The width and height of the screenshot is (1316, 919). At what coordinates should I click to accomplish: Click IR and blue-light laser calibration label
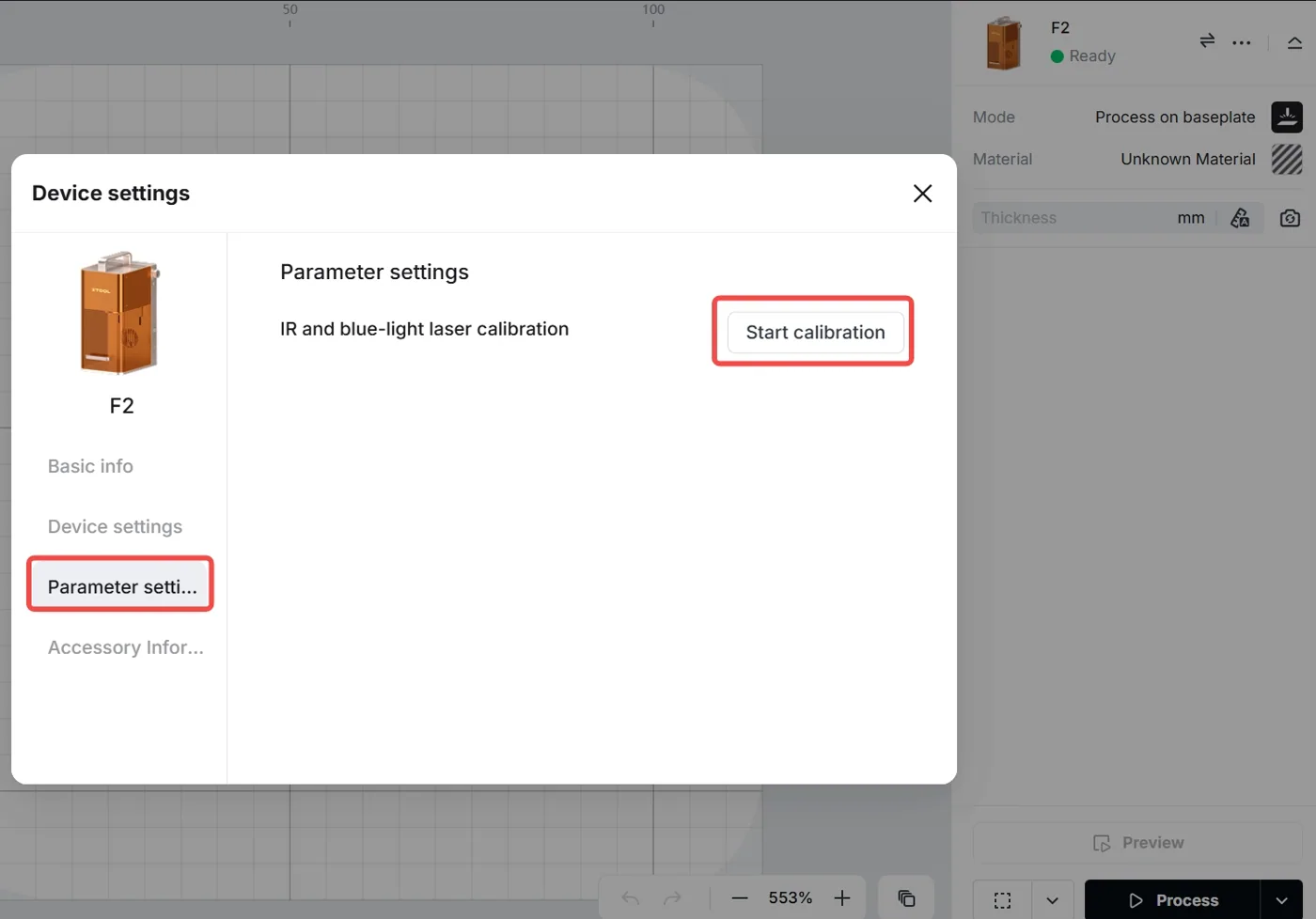coord(424,329)
